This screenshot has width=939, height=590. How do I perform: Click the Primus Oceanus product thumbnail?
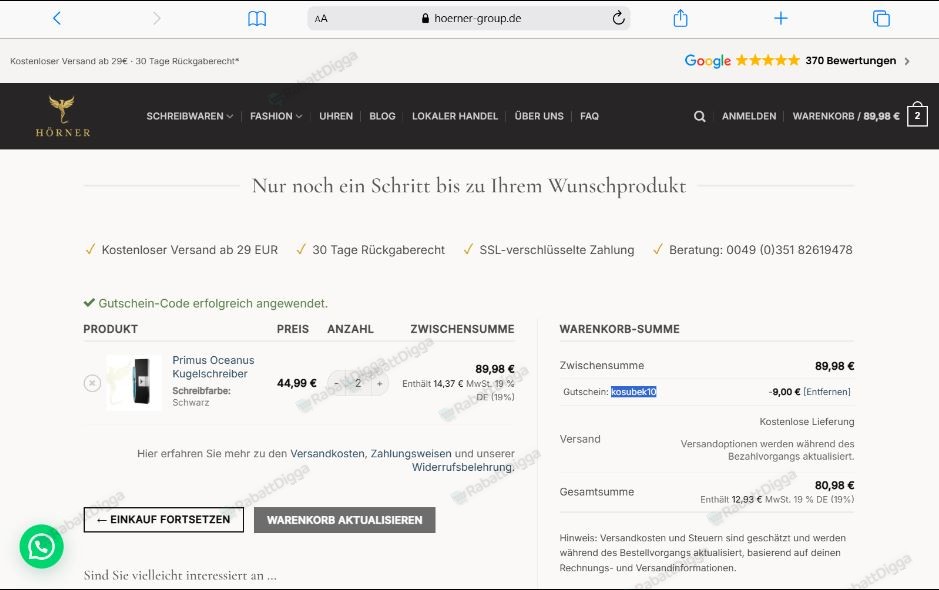click(134, 382)
